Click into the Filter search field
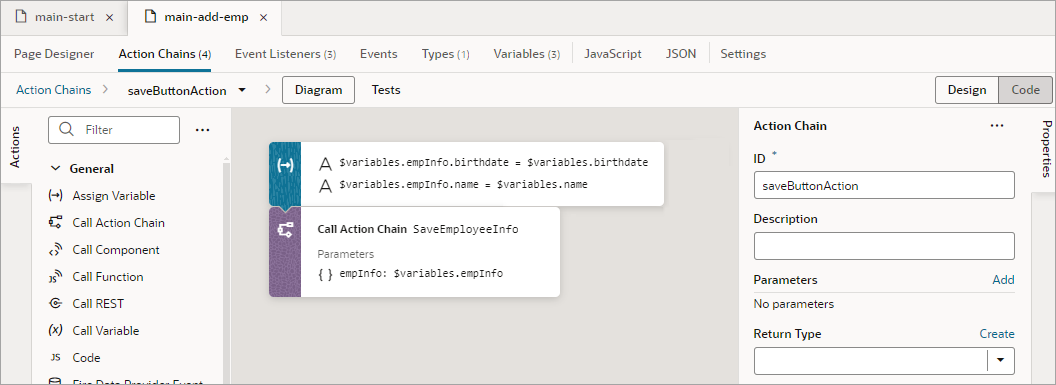The height and width of the screenshot is (385, 1056). pos(114,130)
